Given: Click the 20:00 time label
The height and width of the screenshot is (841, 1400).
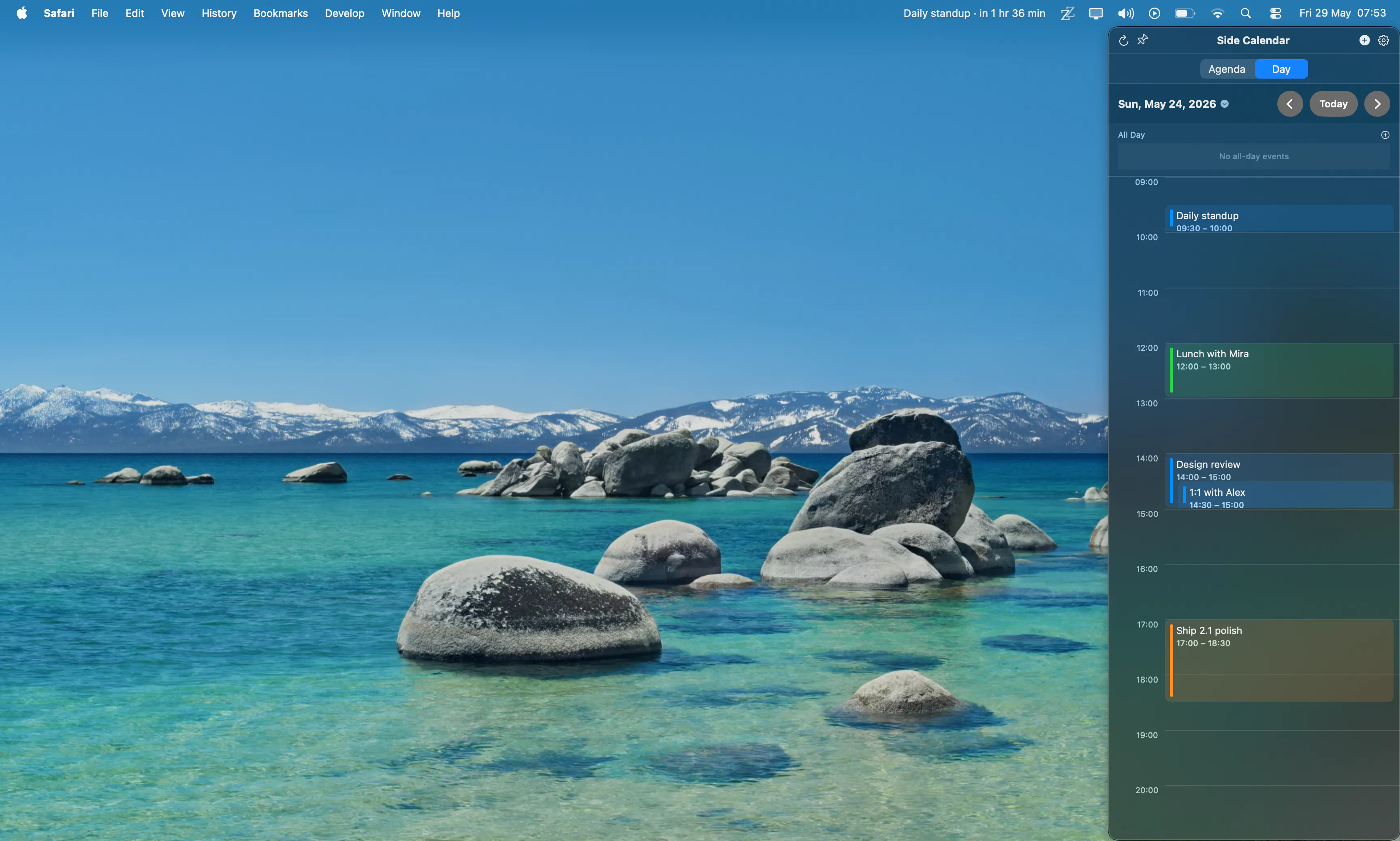Looking at the screenshot, I should click(x=1147, y=790).
